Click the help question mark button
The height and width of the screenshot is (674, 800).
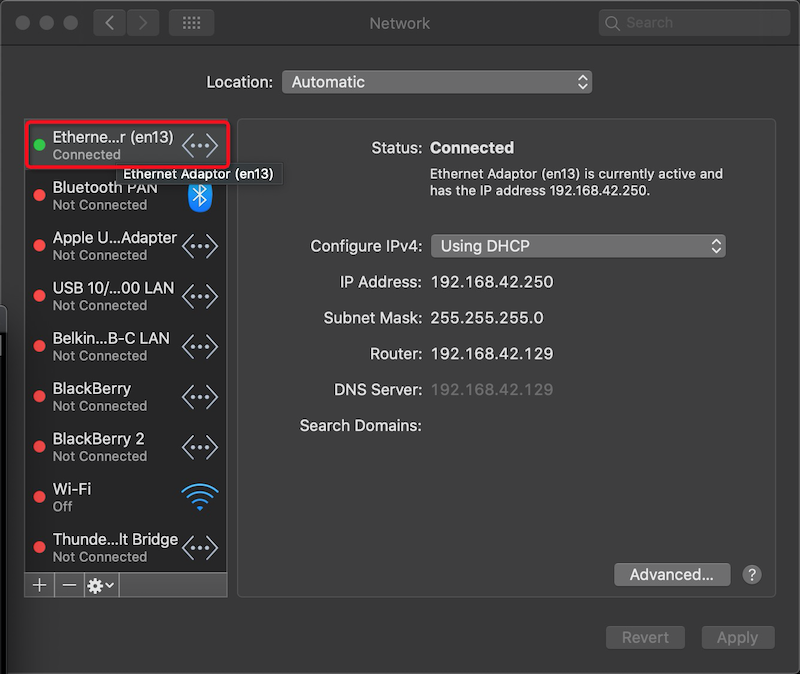coord(752,575)
